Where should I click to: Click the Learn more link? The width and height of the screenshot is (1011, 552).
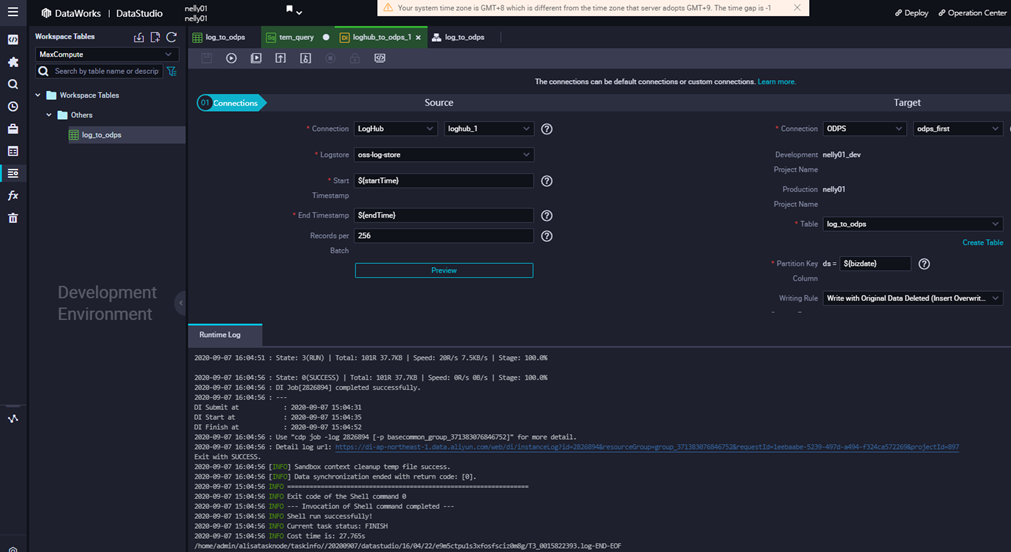(776, 82)
